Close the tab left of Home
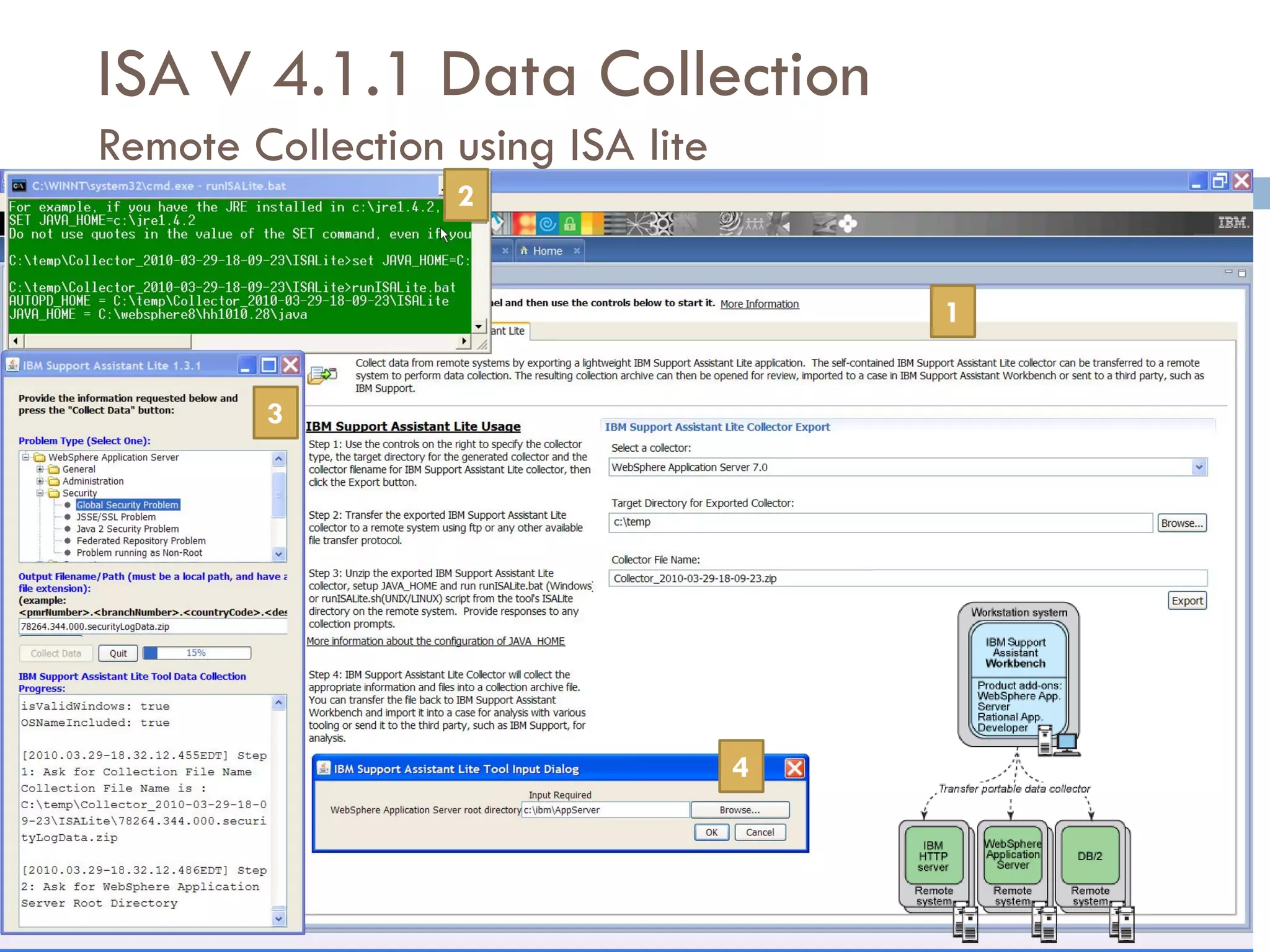Image resolution: width=1270 pixels, height=952 pixels. (505, 250)
